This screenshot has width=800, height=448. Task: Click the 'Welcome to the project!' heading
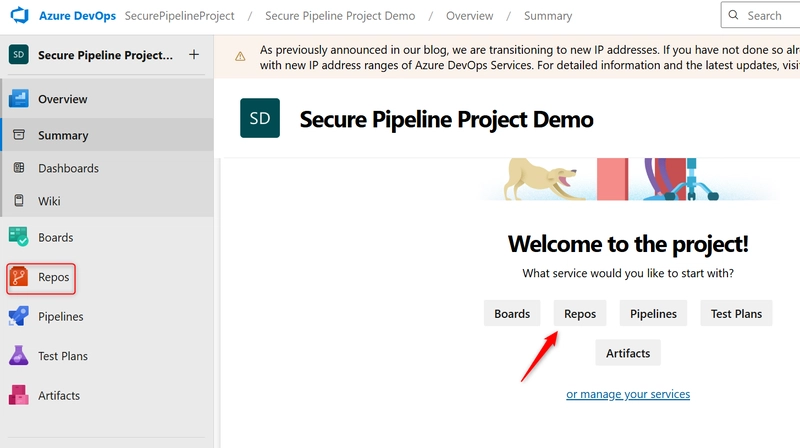(x=628, y=244)
